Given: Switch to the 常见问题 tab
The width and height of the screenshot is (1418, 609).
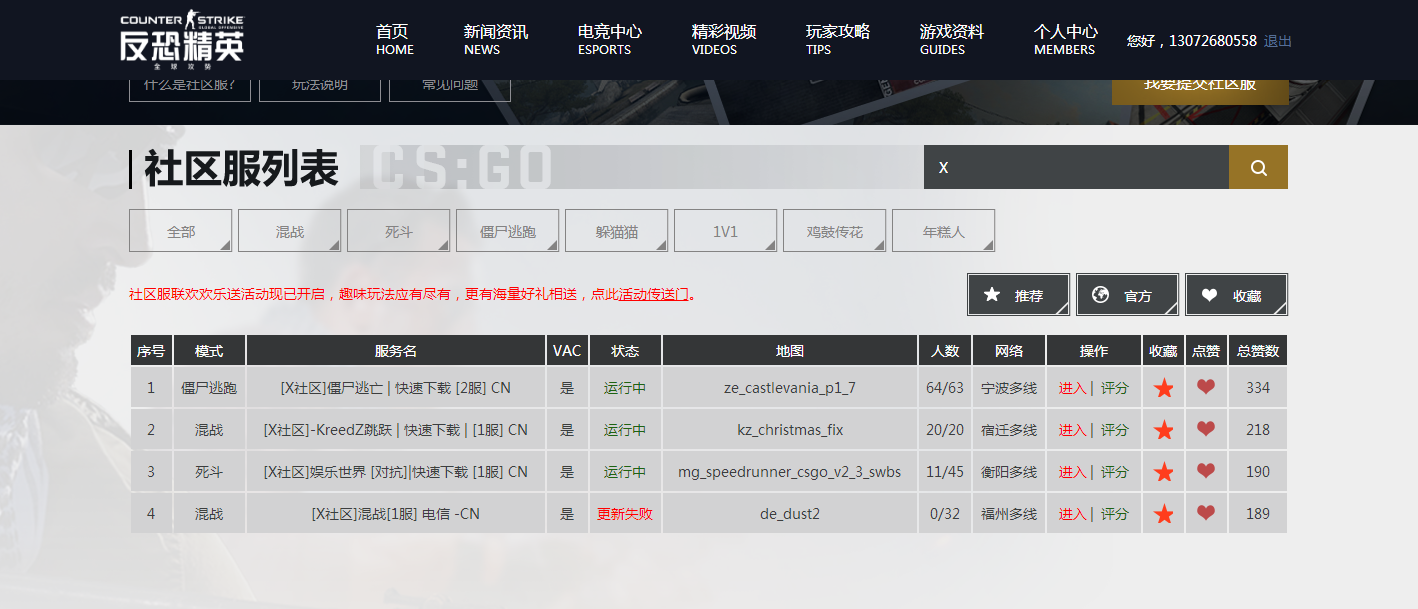Looking at the screenshot, I should [450, 84].
